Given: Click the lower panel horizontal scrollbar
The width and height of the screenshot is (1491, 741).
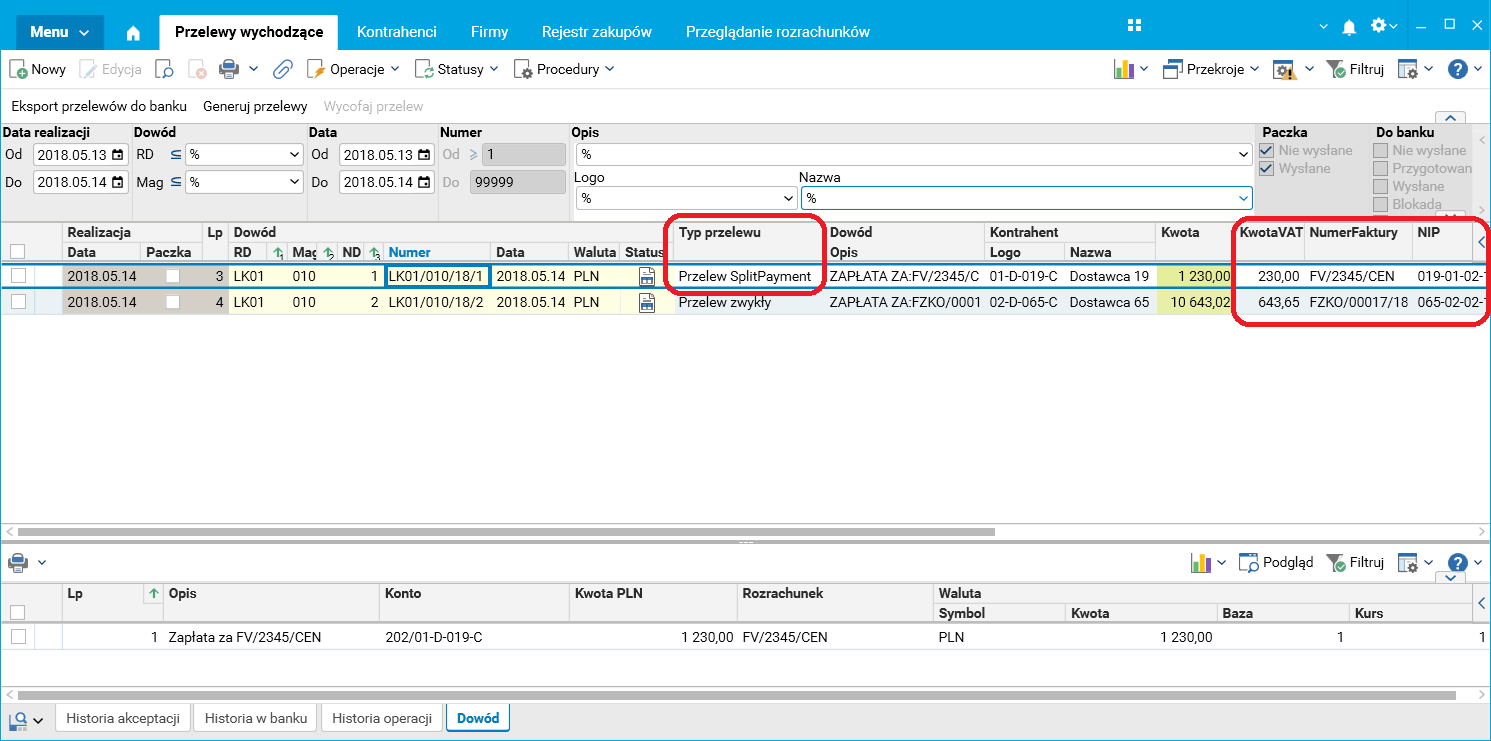Looking at the screenshot, I should (x=738, y=694).
